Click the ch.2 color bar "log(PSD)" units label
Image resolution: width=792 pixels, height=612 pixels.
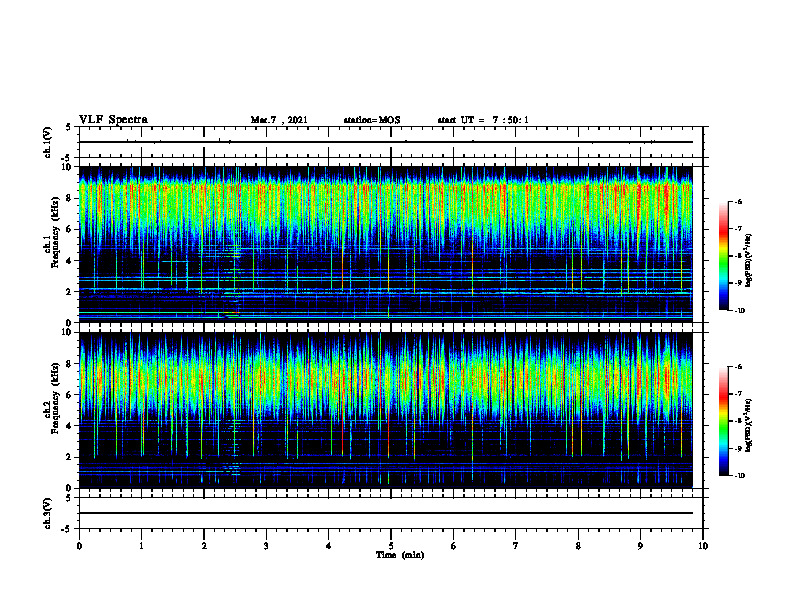[x=749, y=425]
